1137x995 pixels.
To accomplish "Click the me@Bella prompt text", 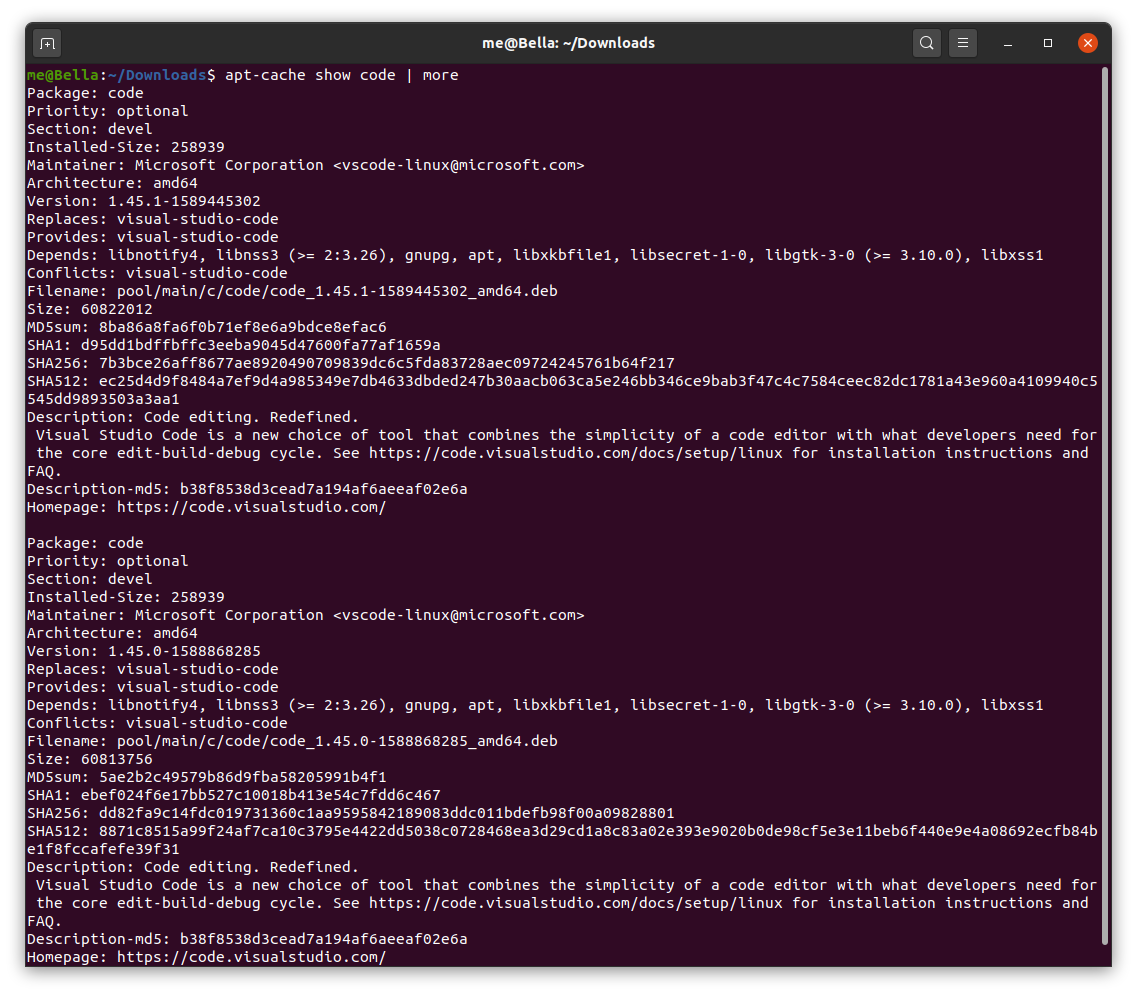I will click(x=62, y=75).
